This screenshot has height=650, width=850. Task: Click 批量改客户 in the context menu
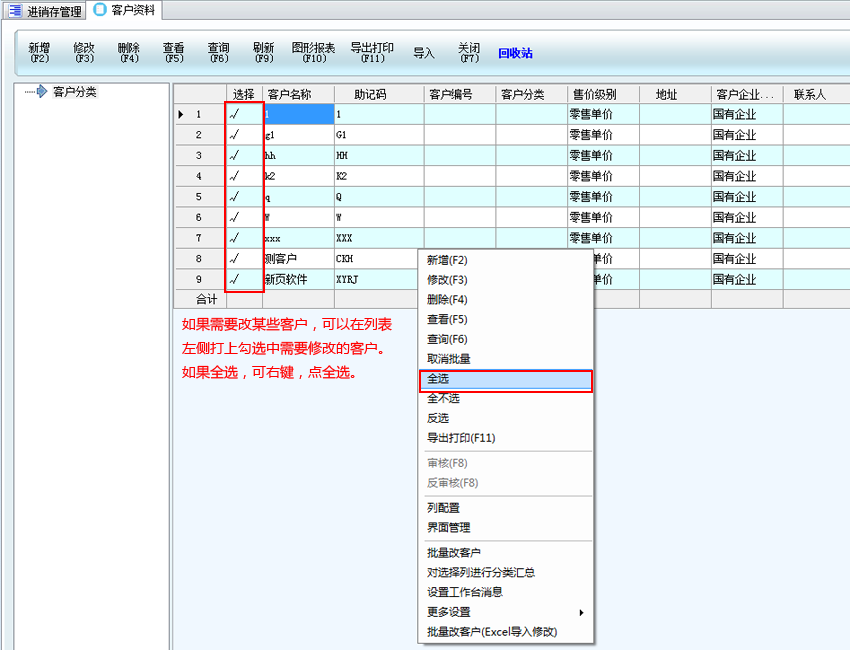(x=454, y=553)
